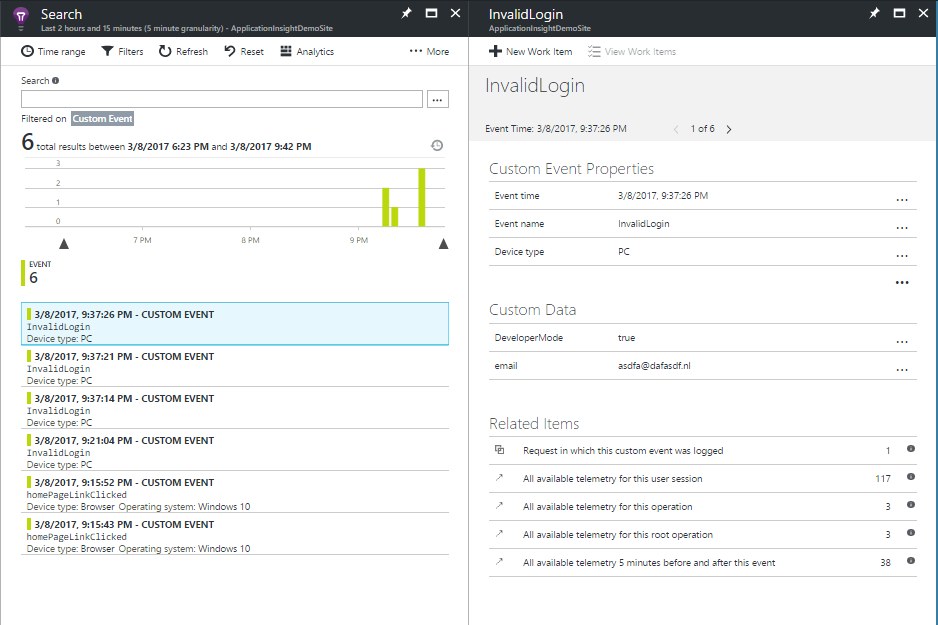This screenshot has height=625, width=938.
Task: Click the info icon next to the Search label
Action: pyautogui.click(x=56, y=80)
